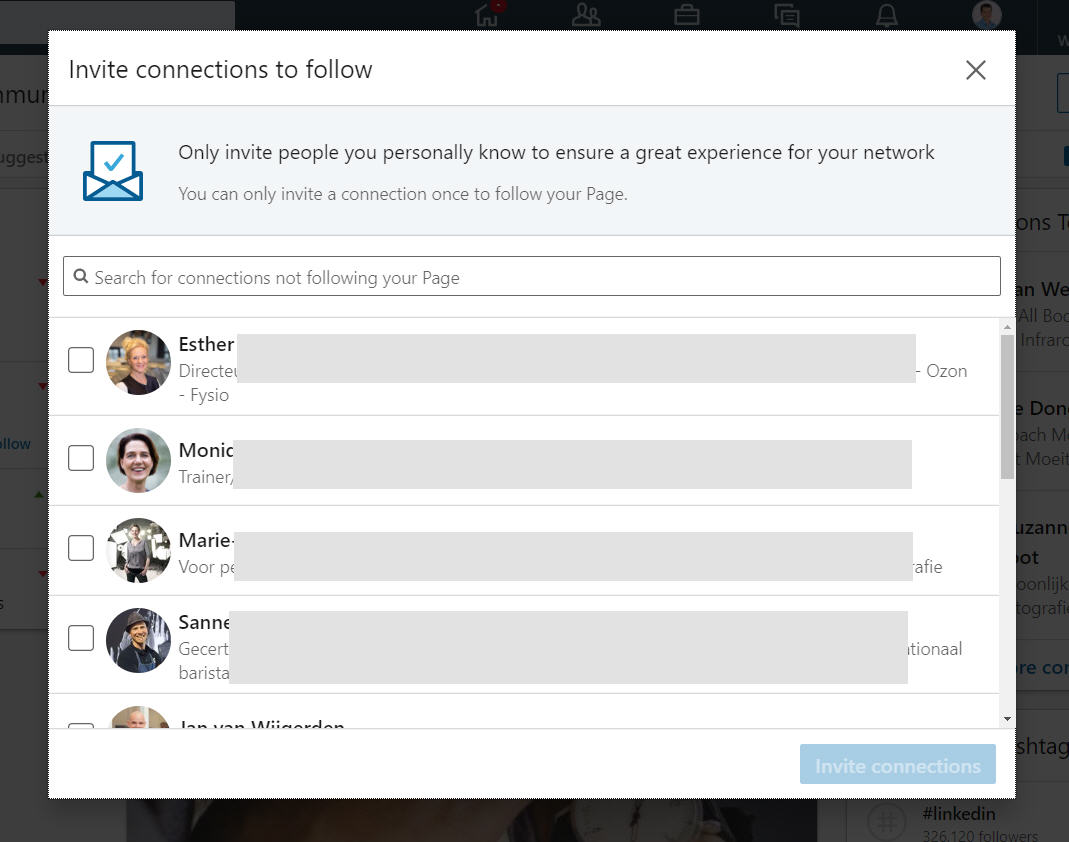Click the scrollbar up arrow

(x=1007, y=327)
